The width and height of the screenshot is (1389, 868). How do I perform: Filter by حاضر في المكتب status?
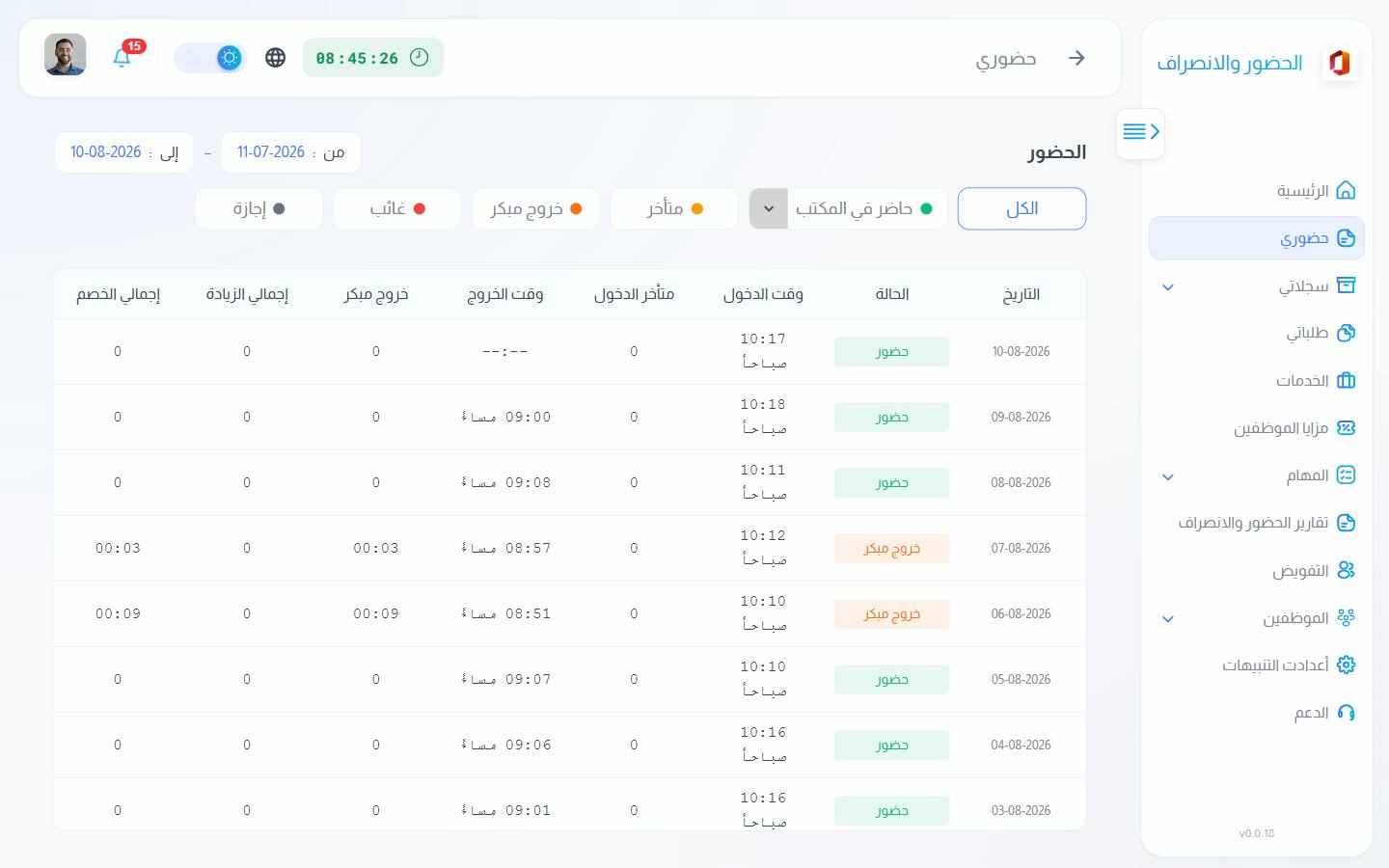click(x=866, y=208)
